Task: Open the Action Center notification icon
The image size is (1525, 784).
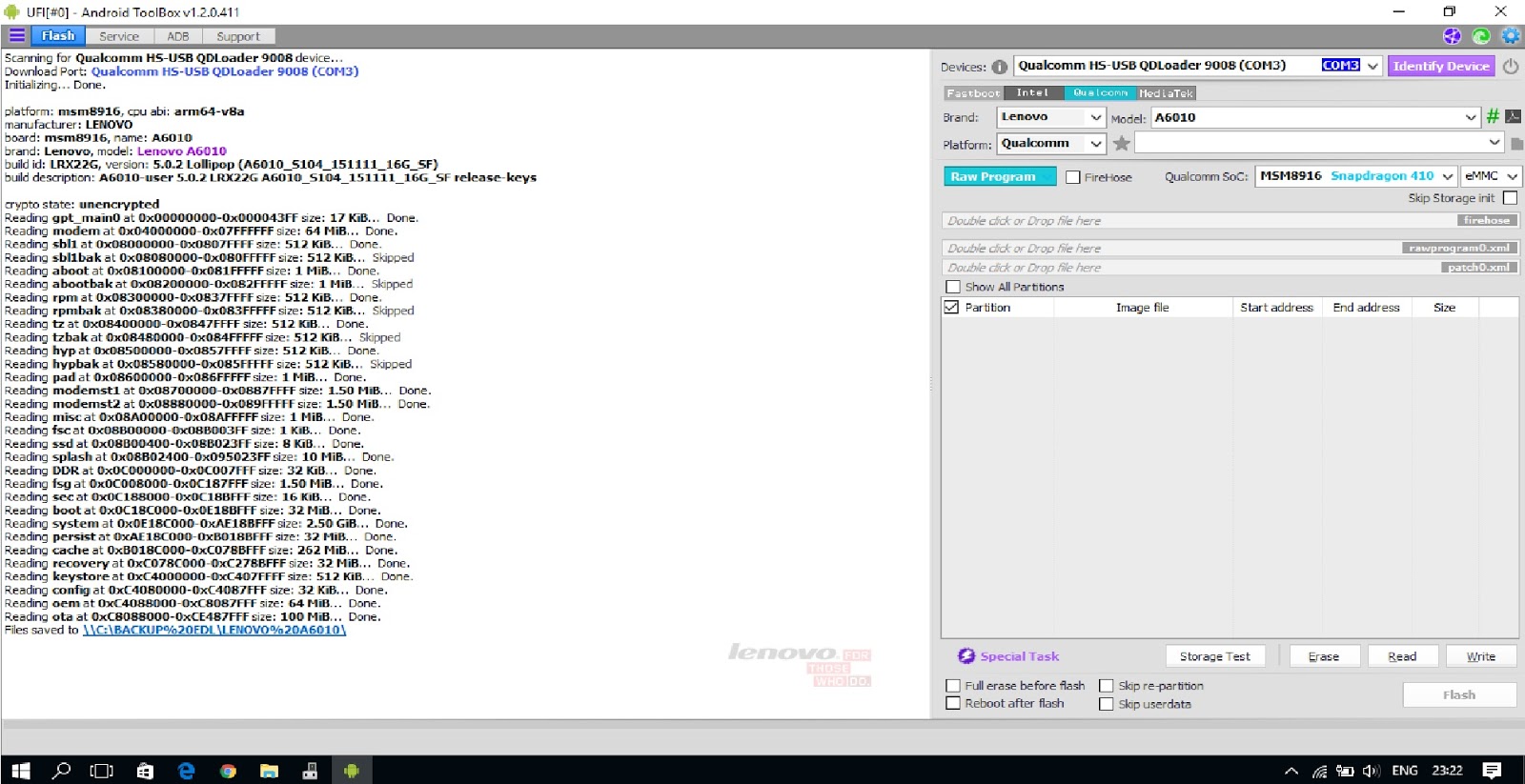Action: coord(1493,771)
